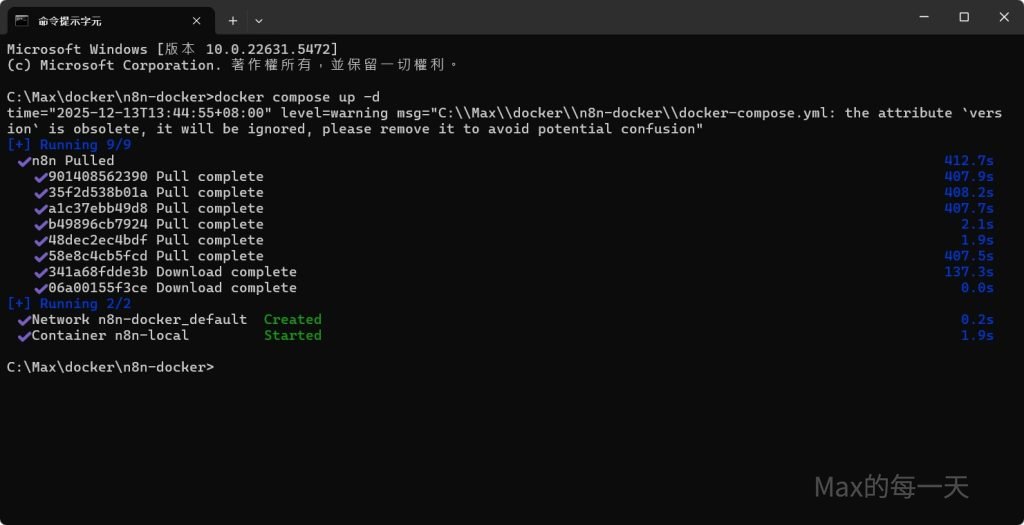Close the terminal window

tap(1003, 17)
